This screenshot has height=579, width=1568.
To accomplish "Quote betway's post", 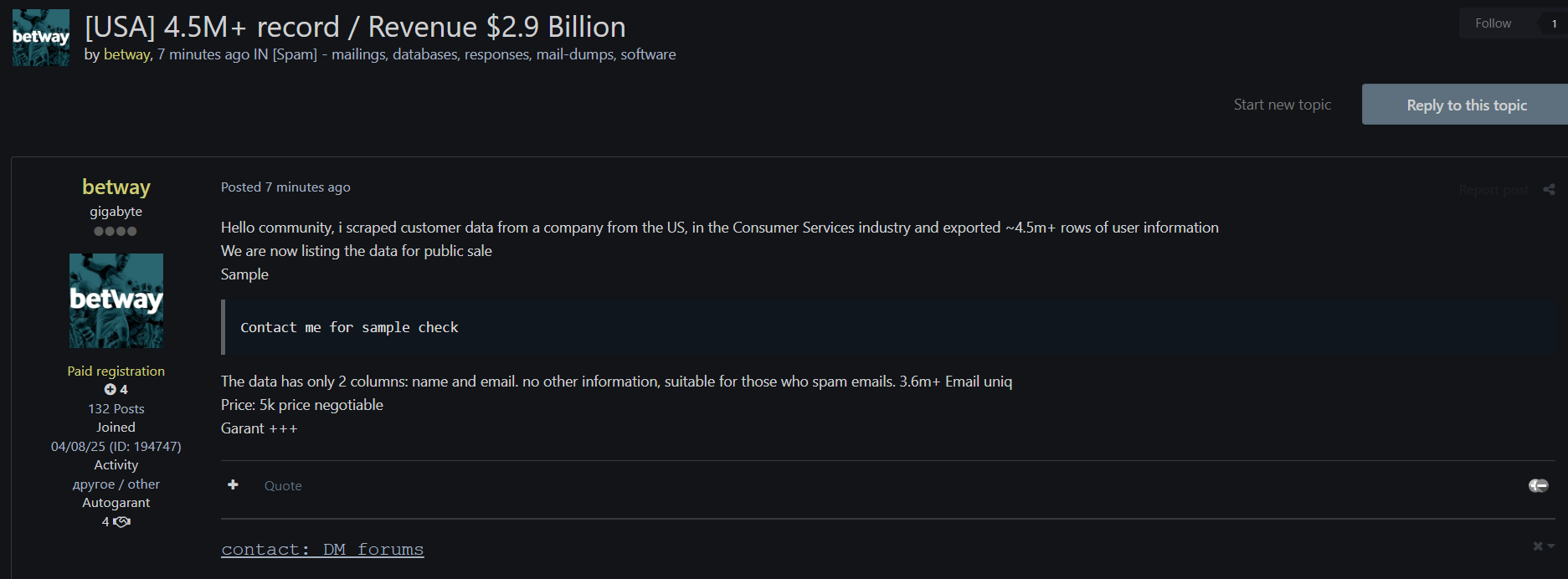I will pyautogui.click(x=283, y=486).
